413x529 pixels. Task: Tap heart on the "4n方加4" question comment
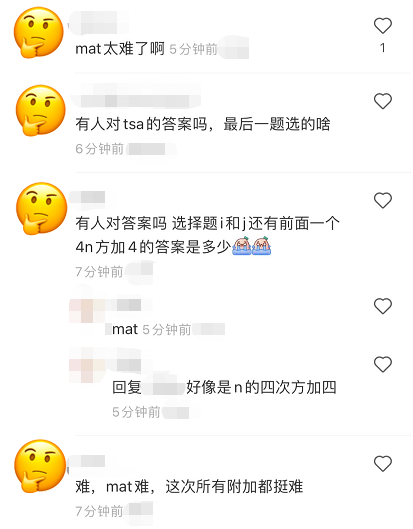383,200
